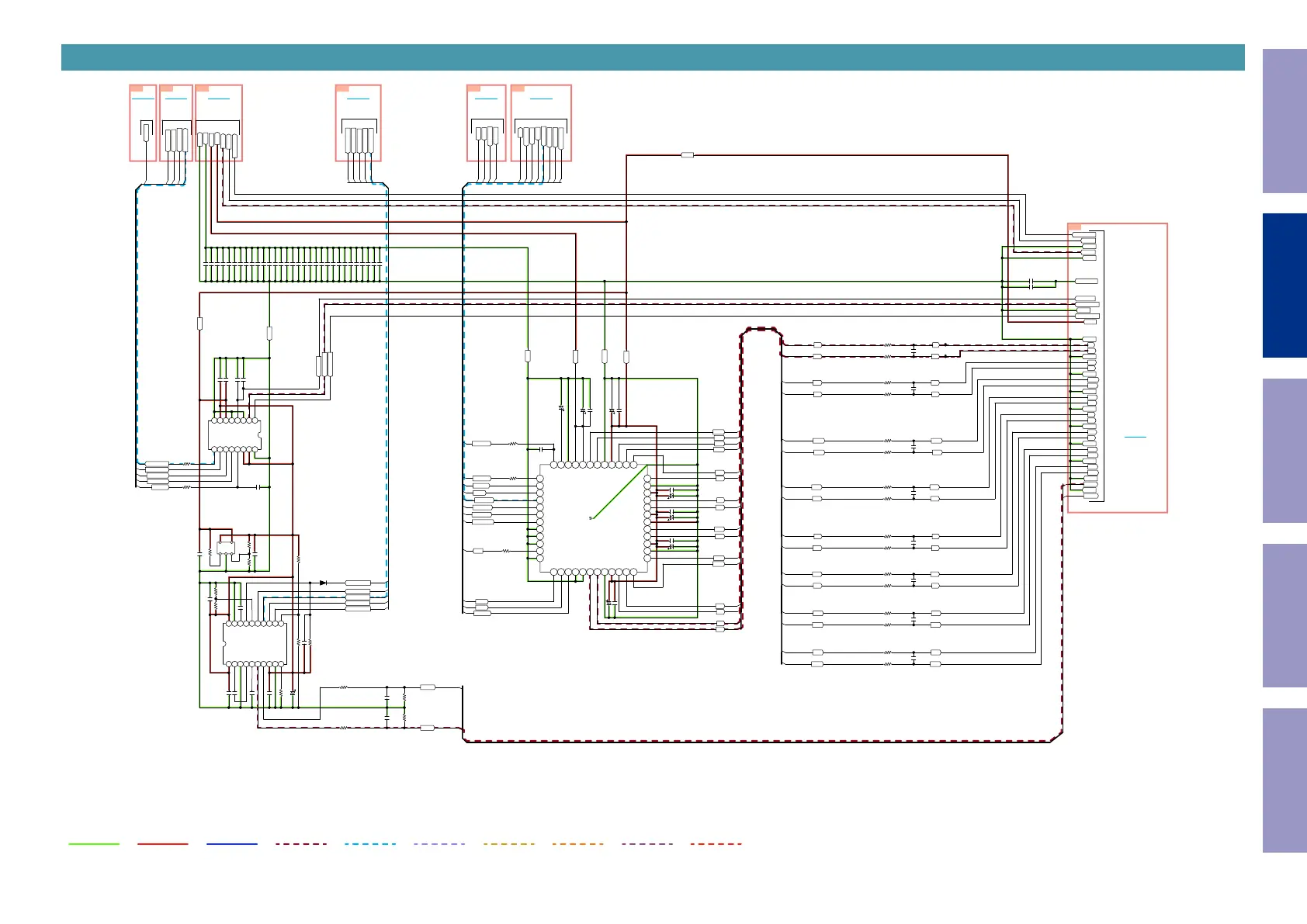Click the solid red legend line
The height and width of the screenshot is (924, 1307).
[163, 844]
